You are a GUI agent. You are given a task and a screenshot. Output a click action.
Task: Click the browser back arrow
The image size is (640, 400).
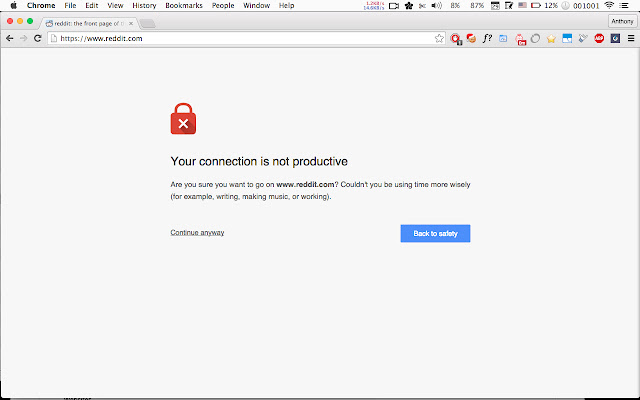9,38
